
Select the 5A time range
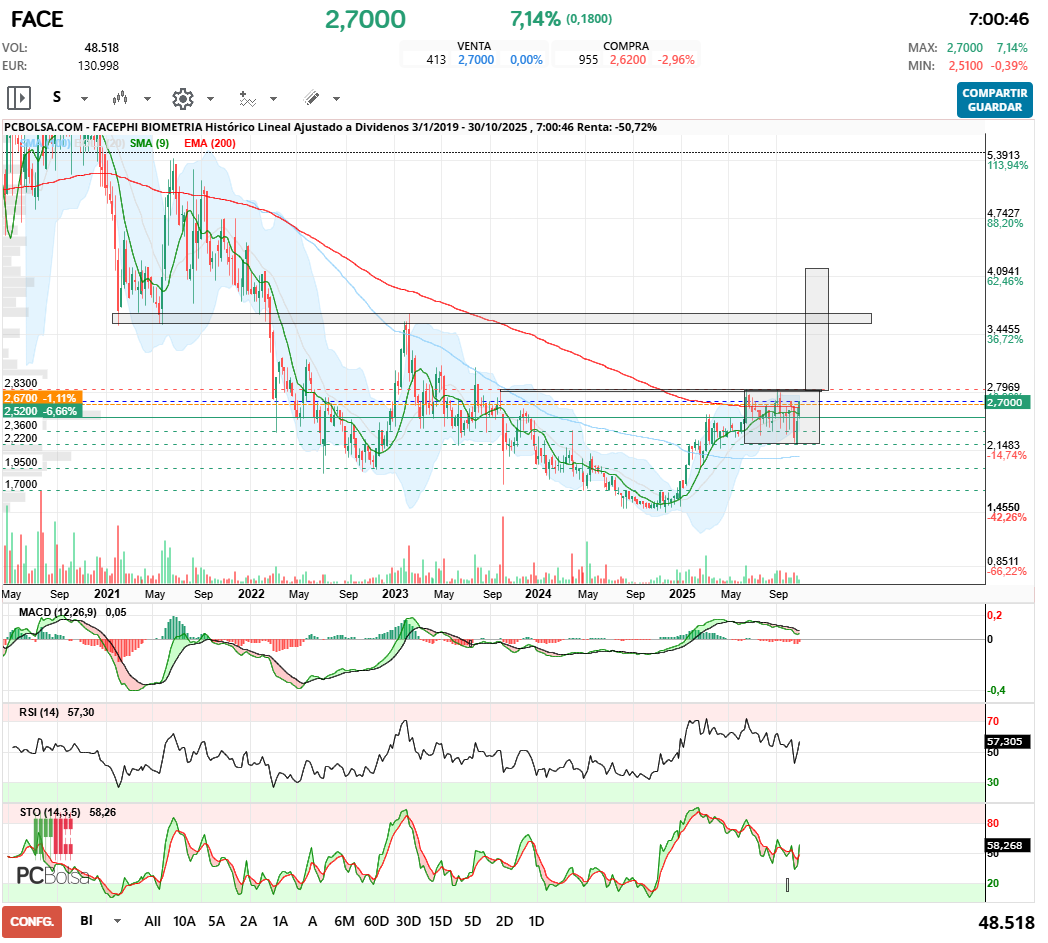point(216,921)
